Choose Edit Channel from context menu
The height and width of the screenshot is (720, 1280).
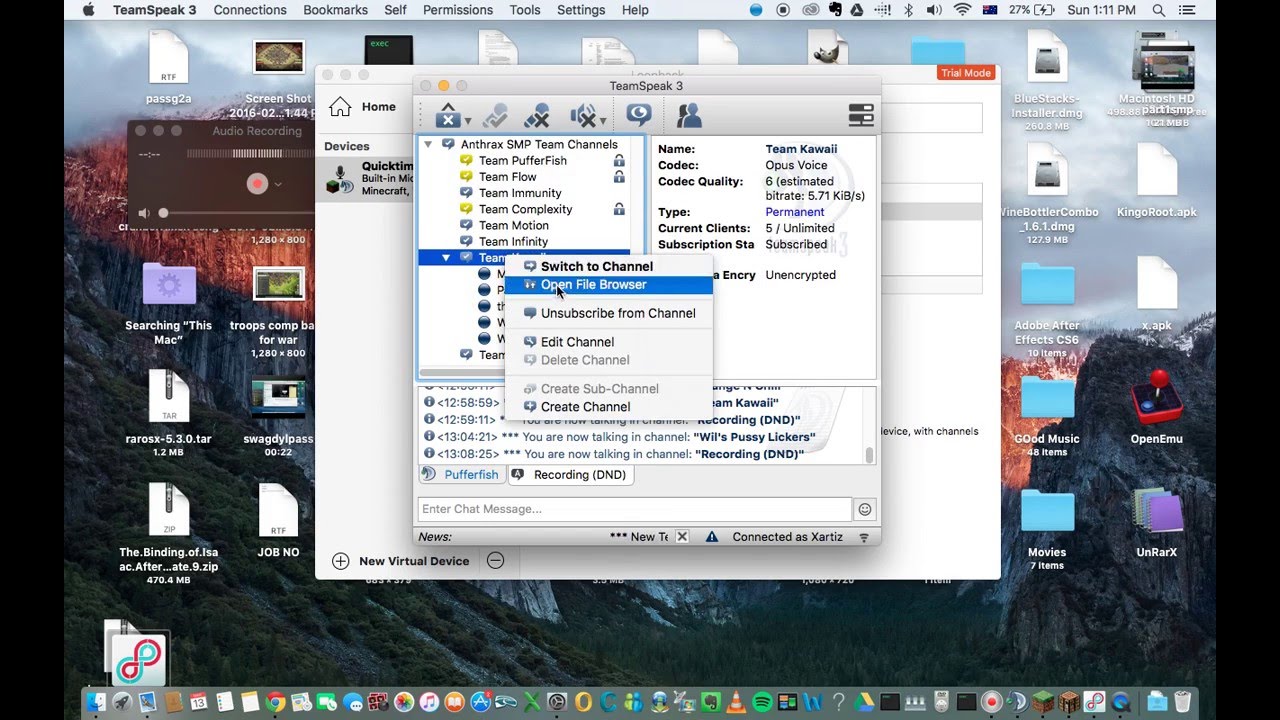609,342
